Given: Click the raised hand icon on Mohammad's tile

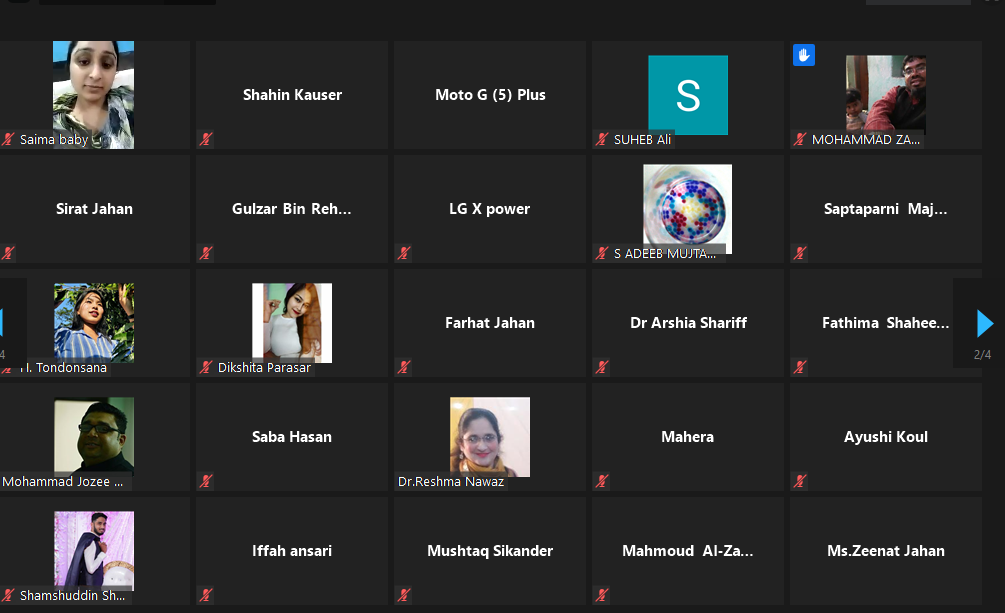Looking at the screenshot, I should (x=804, y=55).
